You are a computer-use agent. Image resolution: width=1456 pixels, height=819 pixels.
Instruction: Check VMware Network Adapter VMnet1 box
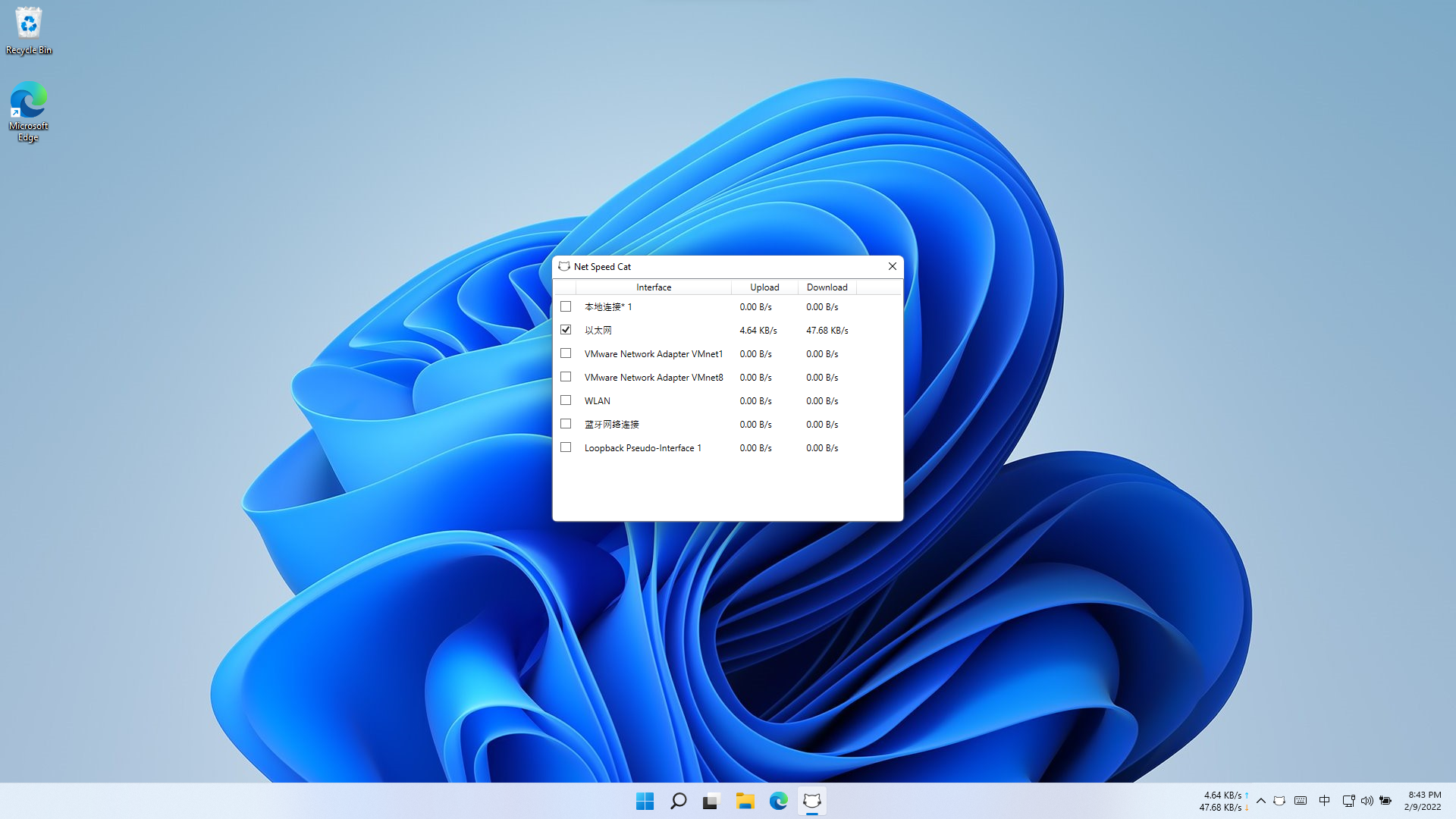coord(566,353)
